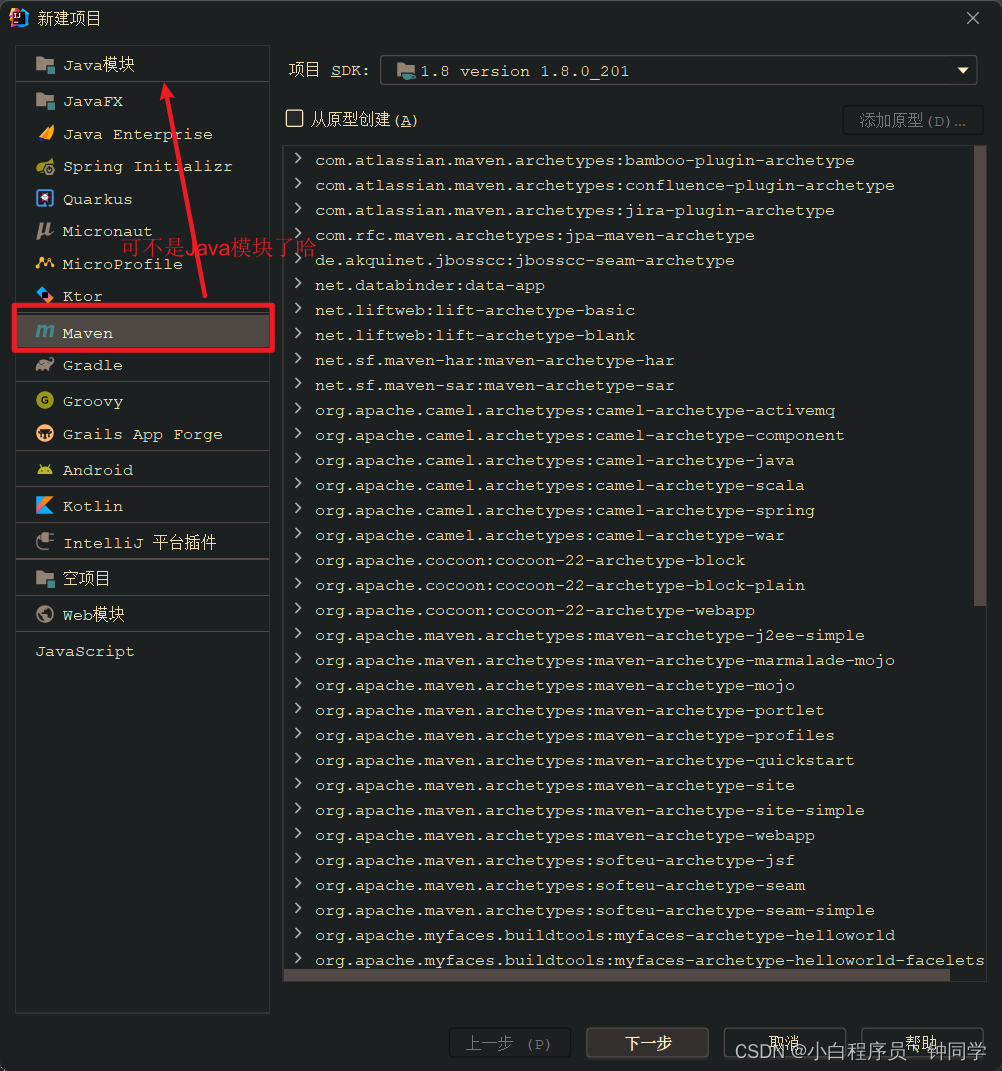Click the IntelliJ 平台插件 plugin icon
The height and width of the screenshot is (1071, 1002).
click(45, 542)
